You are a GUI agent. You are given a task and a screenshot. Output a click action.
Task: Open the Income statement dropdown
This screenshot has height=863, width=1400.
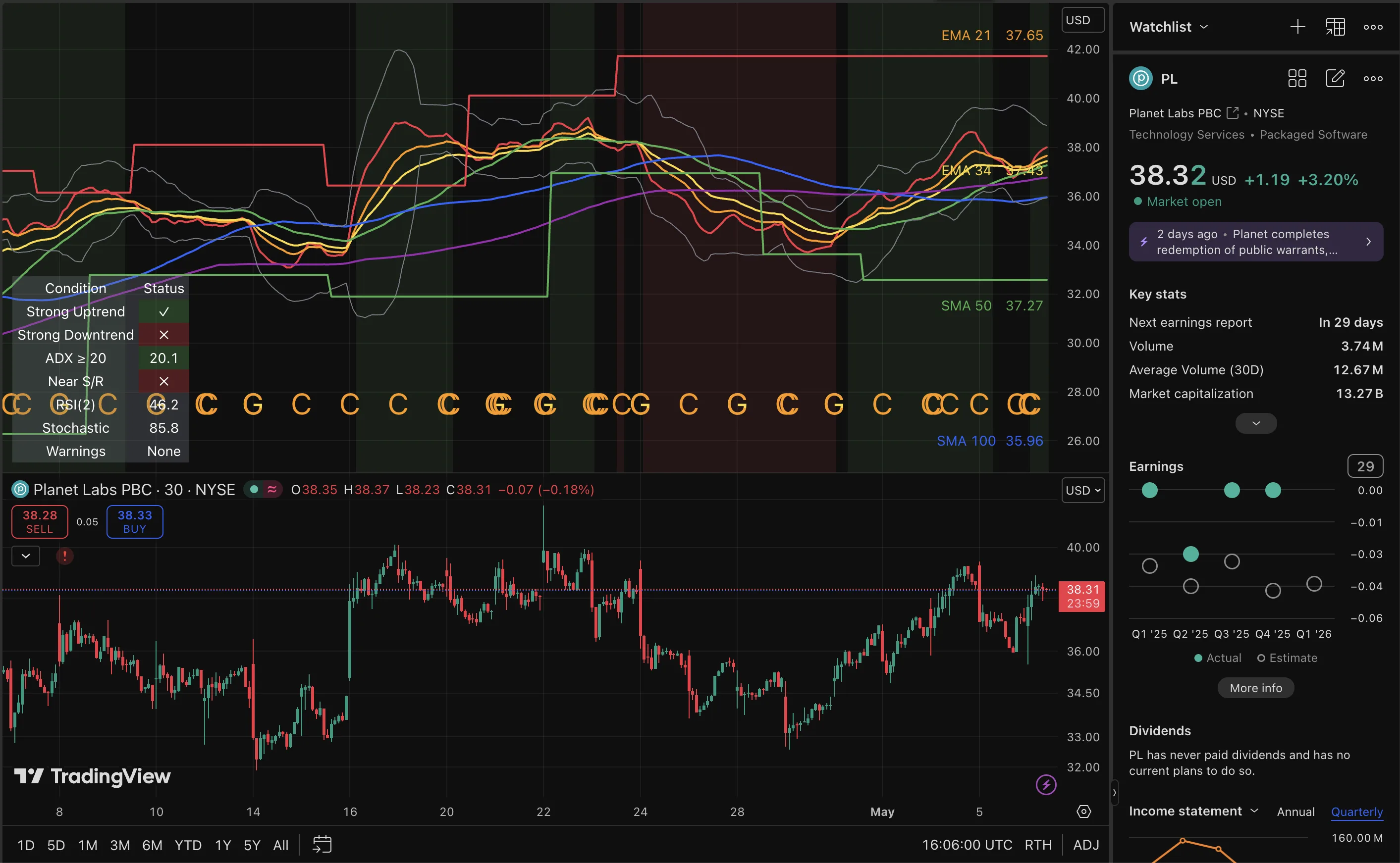pos(1193,811)
